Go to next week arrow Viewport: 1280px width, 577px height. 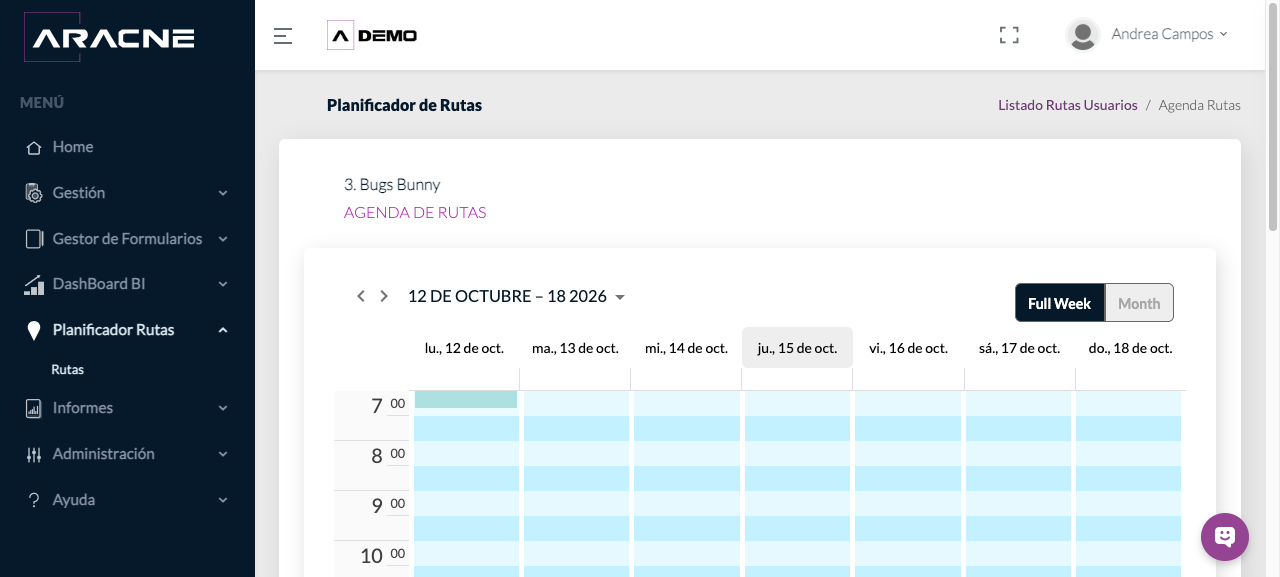click(384, 296)
